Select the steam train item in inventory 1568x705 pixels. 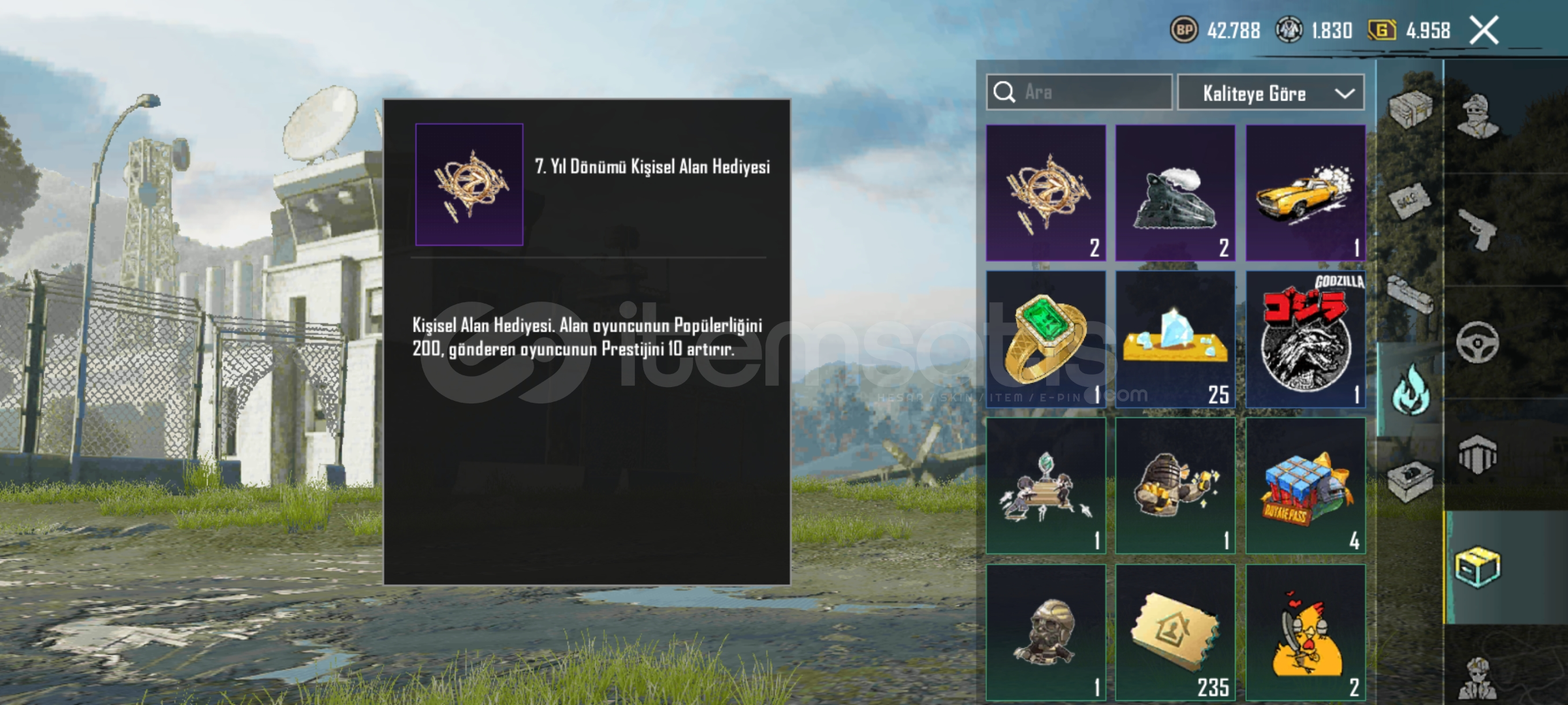click(1175, 193)
